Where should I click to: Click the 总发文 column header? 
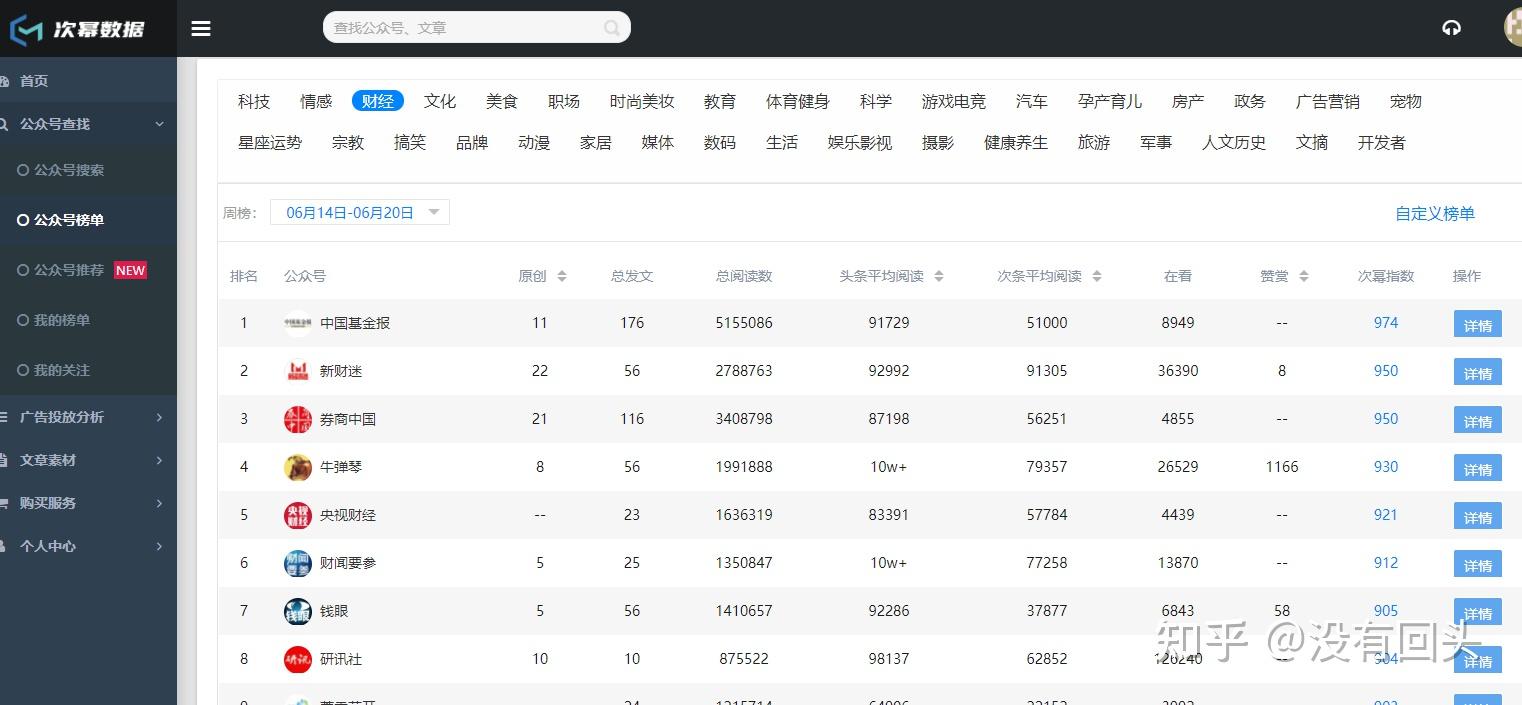[x=632, y=276]
